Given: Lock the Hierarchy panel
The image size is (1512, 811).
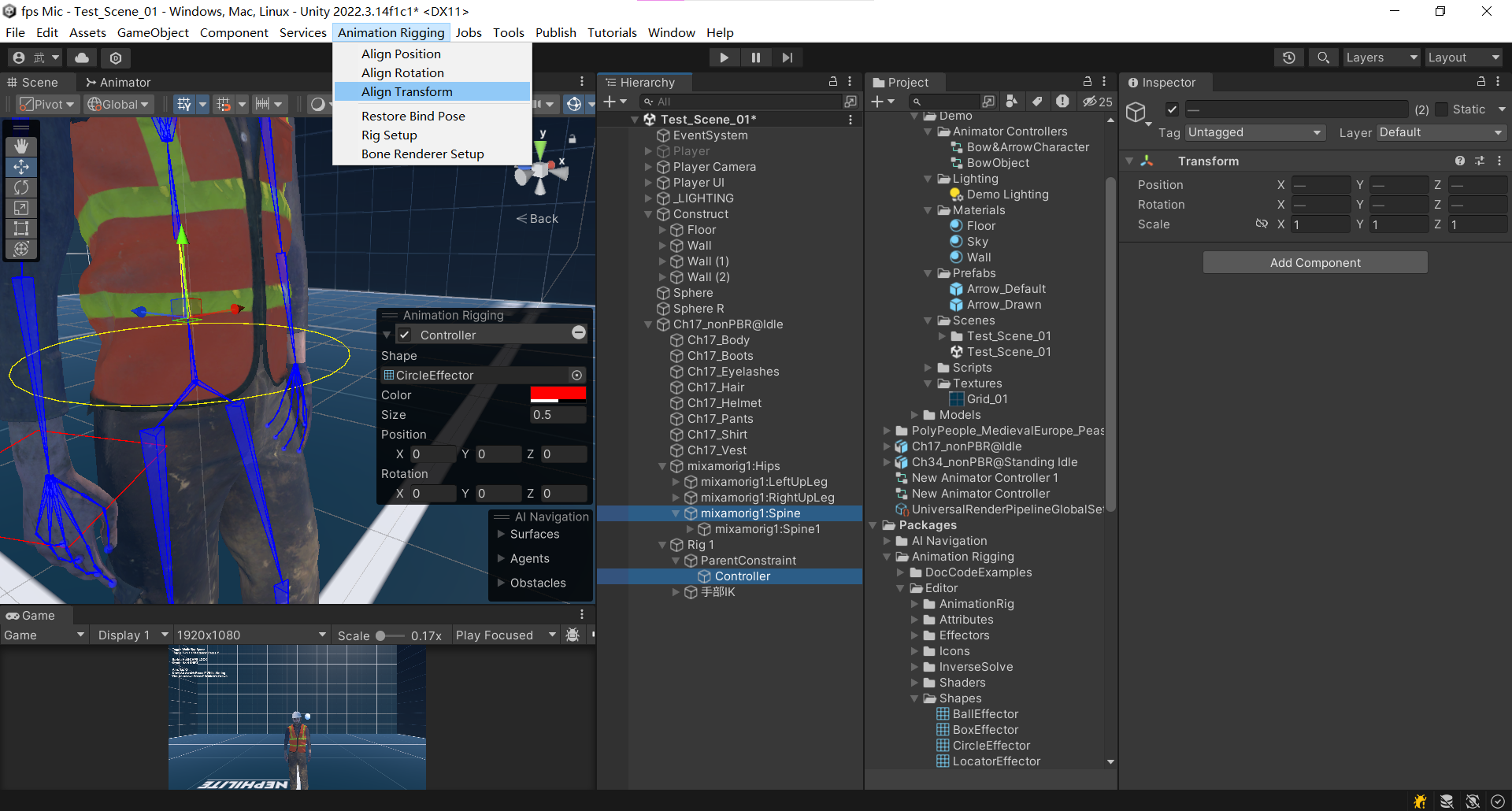Looking at the screenshot, I should click(x=833, y=82).
